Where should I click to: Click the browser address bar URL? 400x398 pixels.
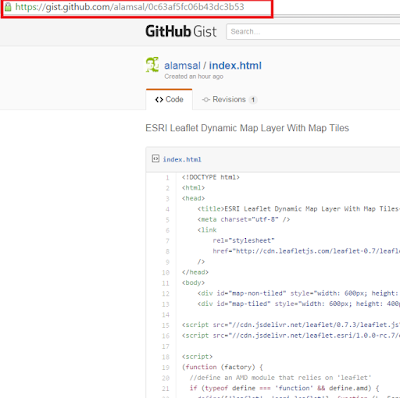(130, 7)
